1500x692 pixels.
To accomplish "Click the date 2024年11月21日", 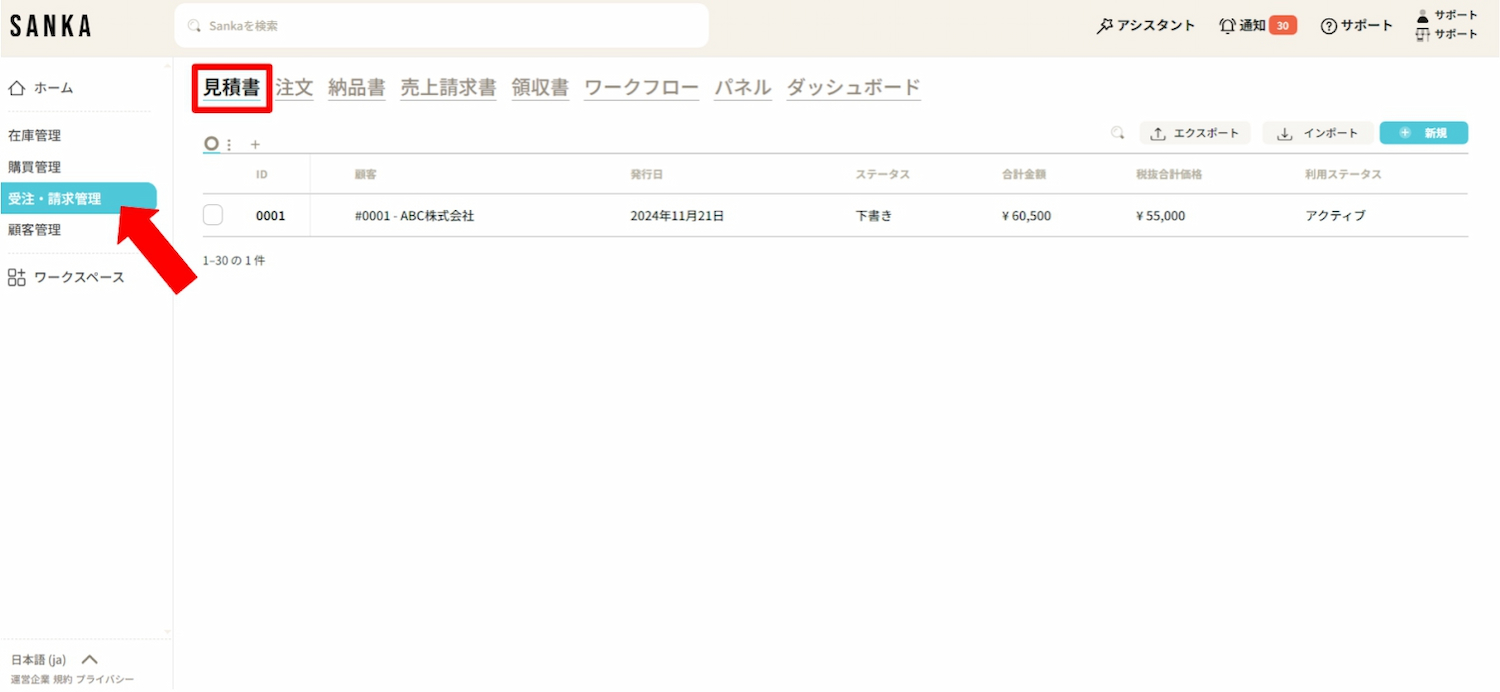I will [x=677, y=215].
